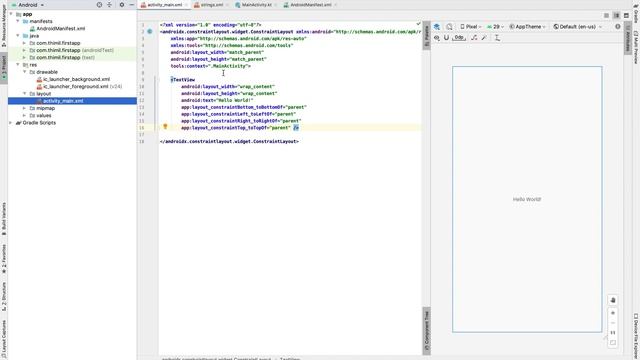Close the activity_main.xml editor tab

coord(186,5)
